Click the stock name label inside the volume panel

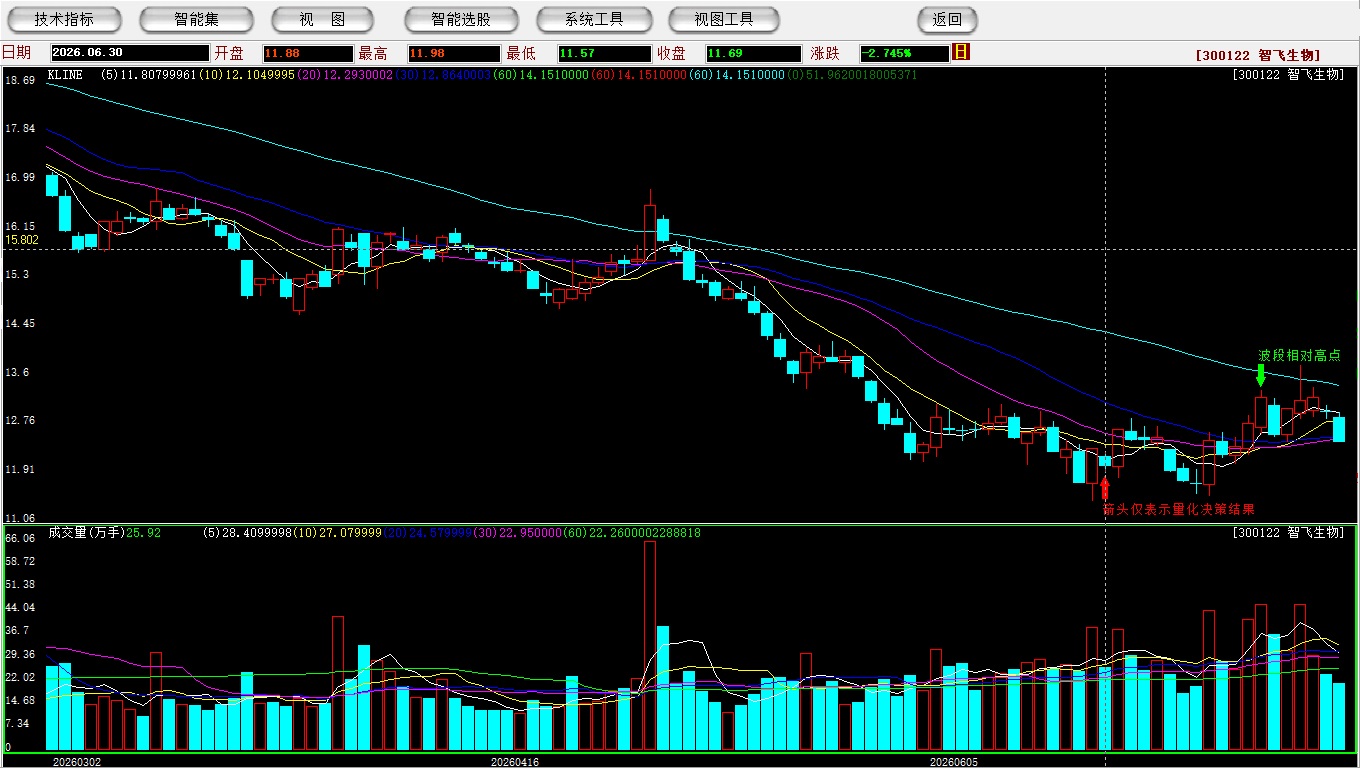tap(1289, 533)
